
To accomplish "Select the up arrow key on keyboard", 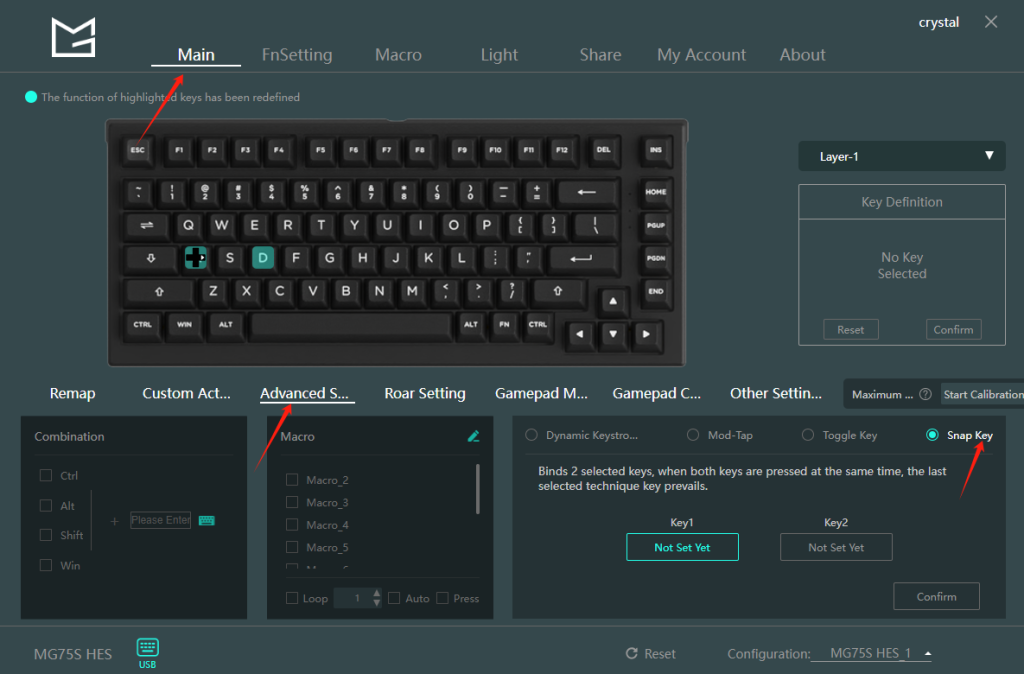I will tap(613, 301).
